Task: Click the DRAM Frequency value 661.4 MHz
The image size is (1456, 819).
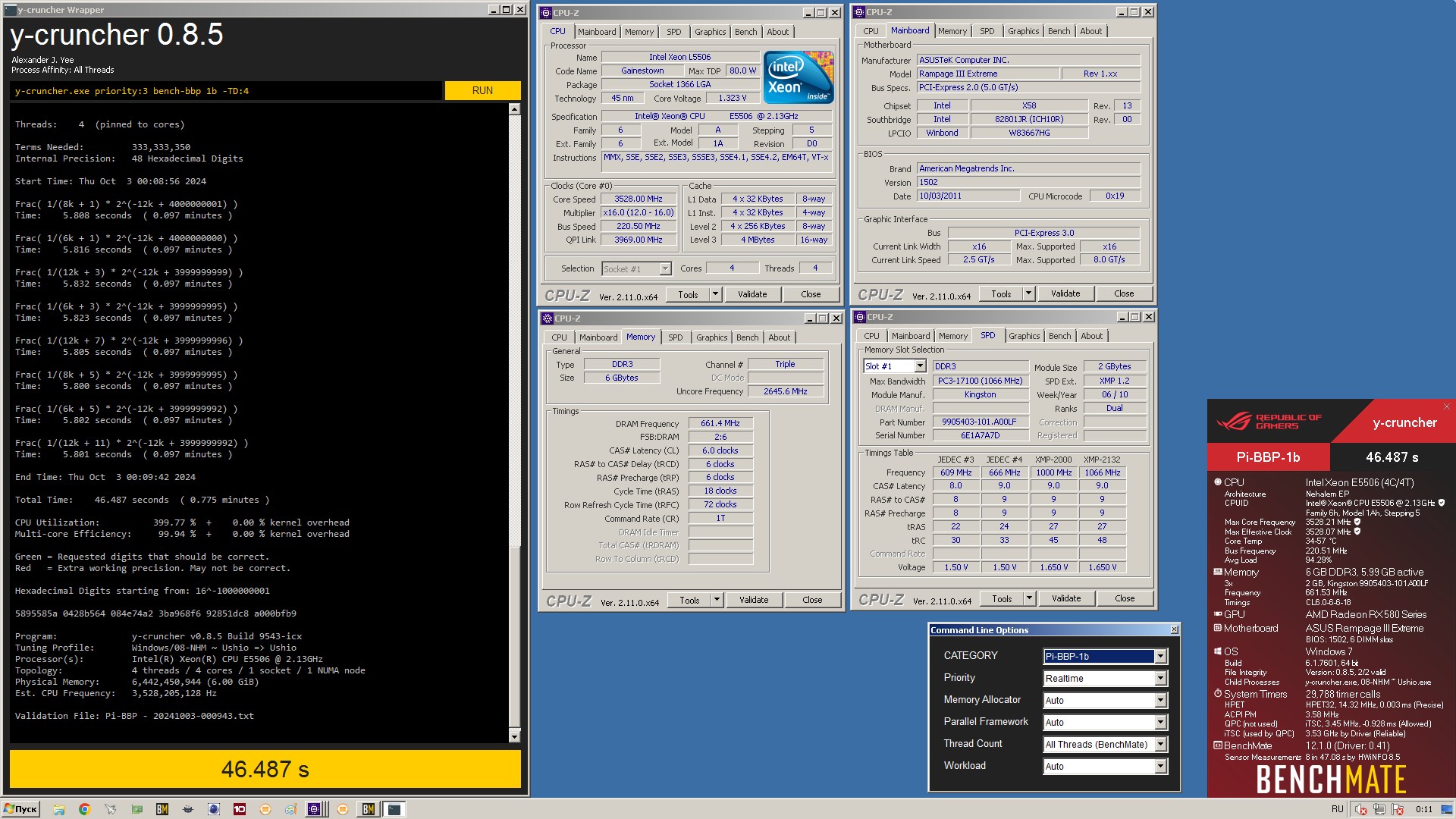Action: click(720, 423)
